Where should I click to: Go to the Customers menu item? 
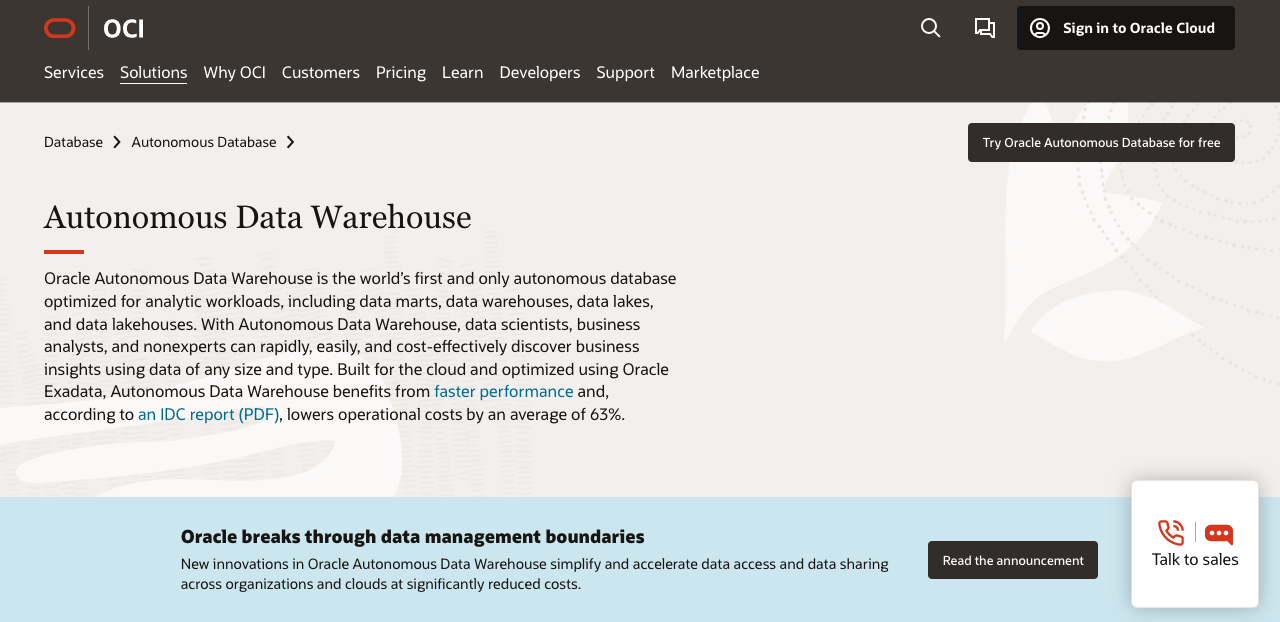pos(321,72)
